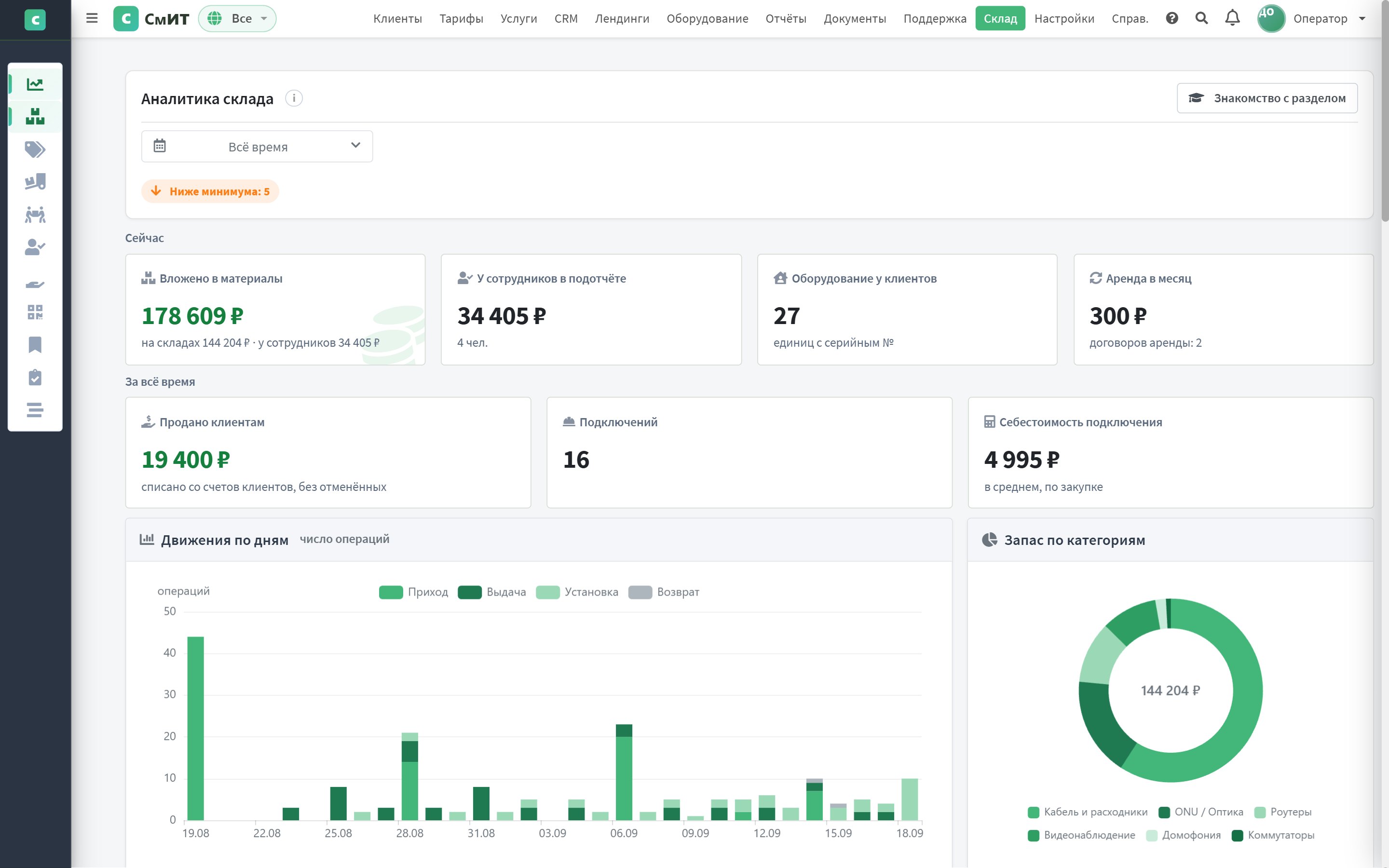The image size is (1389, 868).
Task: Toggle Роутеры in donut legend
Action: pyautogui.click(x=1283, y=812)
